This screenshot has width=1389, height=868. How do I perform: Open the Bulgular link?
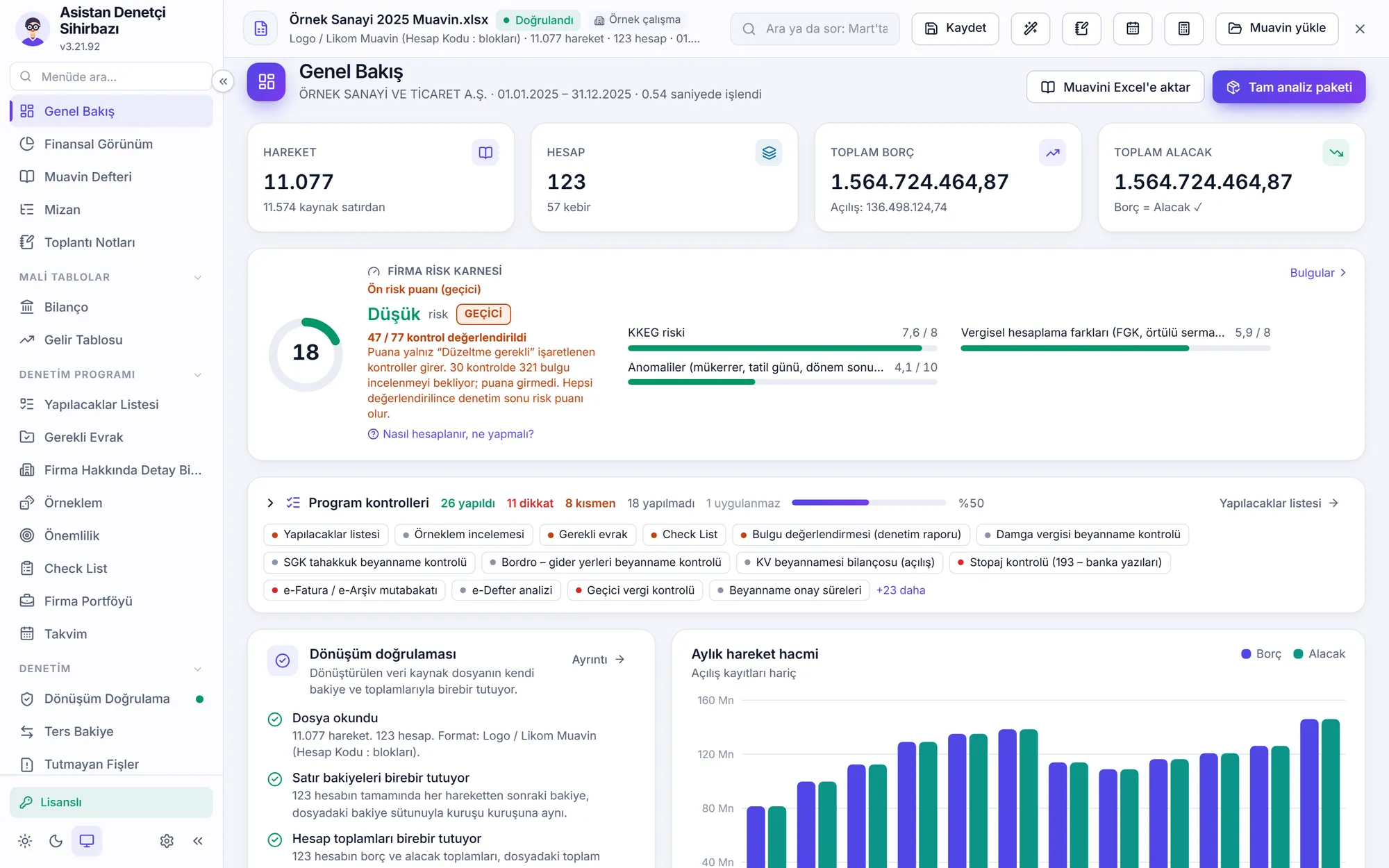pos(1318,273)
